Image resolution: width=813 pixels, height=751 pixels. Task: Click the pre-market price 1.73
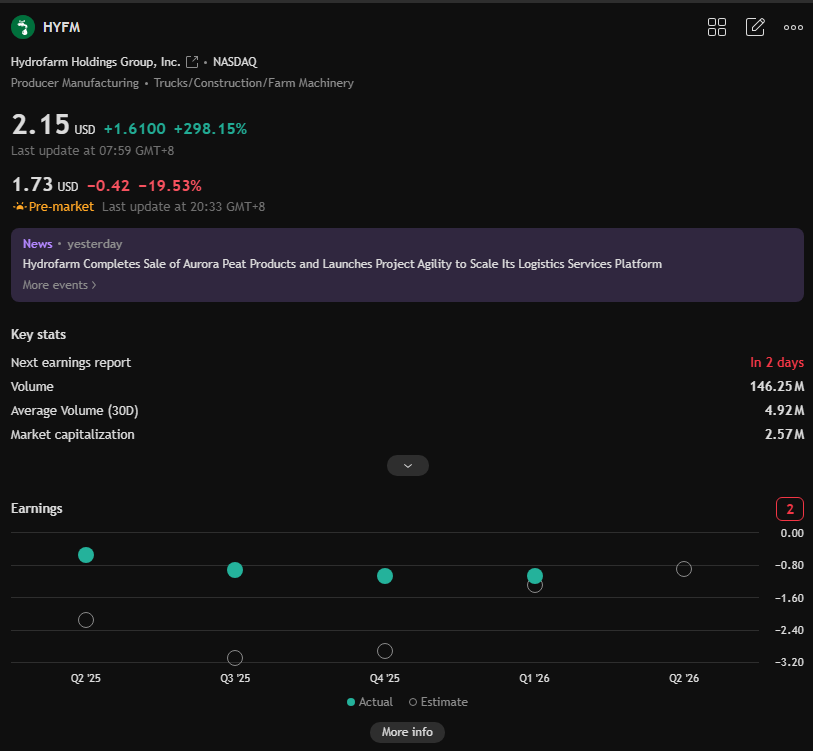click(32, 185)
